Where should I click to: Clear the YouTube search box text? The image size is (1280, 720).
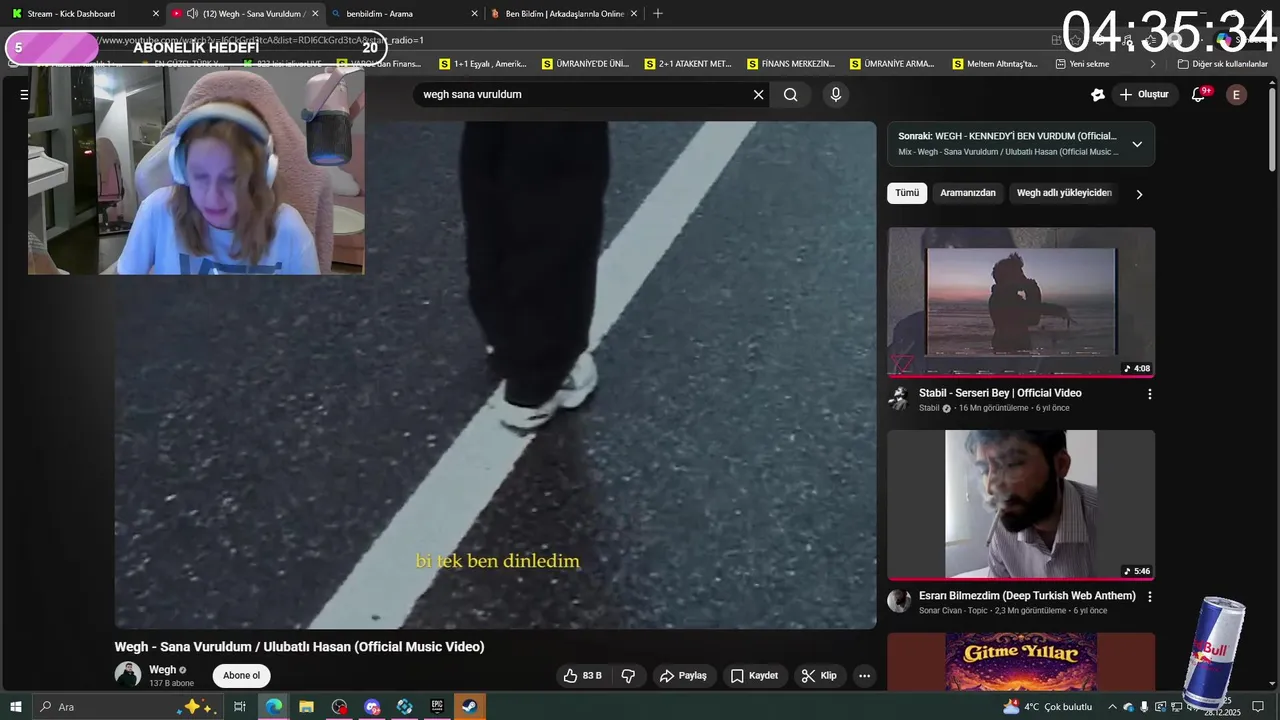[x=758, y=94]
